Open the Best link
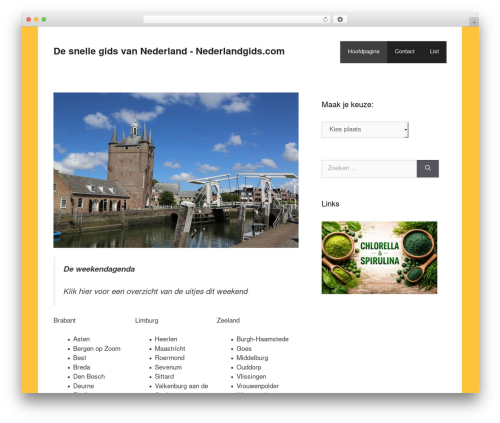This screenshot has height=423, width=500. coord(79,358)
